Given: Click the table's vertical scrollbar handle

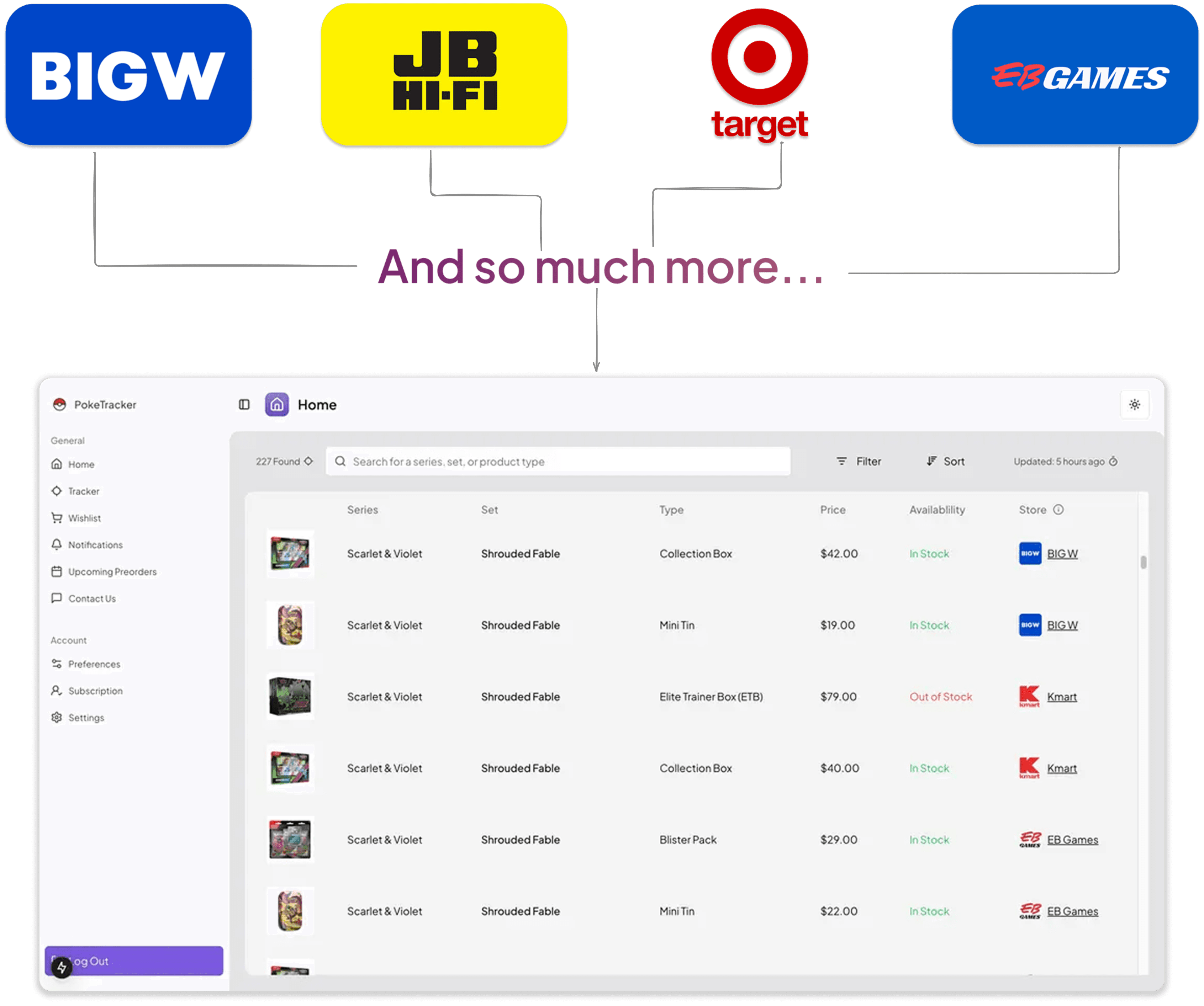Looking at the screenshot, I should 1143,563.
